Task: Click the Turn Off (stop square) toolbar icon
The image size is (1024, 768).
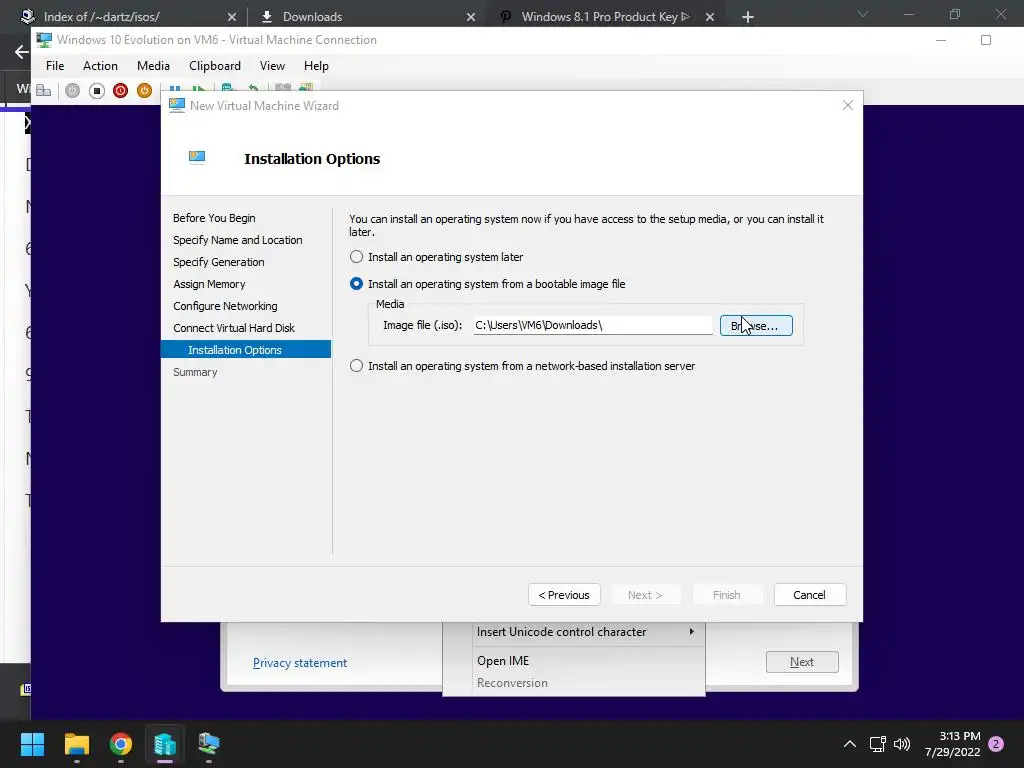Action: click(x=97, y=91)
